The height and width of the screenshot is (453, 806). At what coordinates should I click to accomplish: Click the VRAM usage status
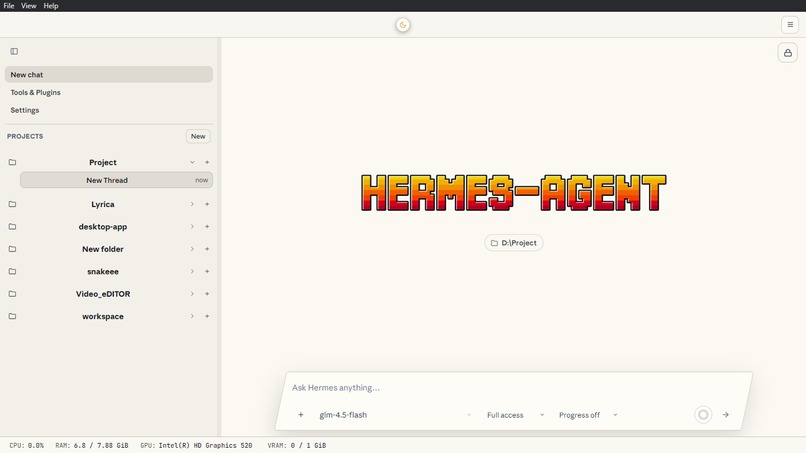pyautogui.click(x=297, y=446)
